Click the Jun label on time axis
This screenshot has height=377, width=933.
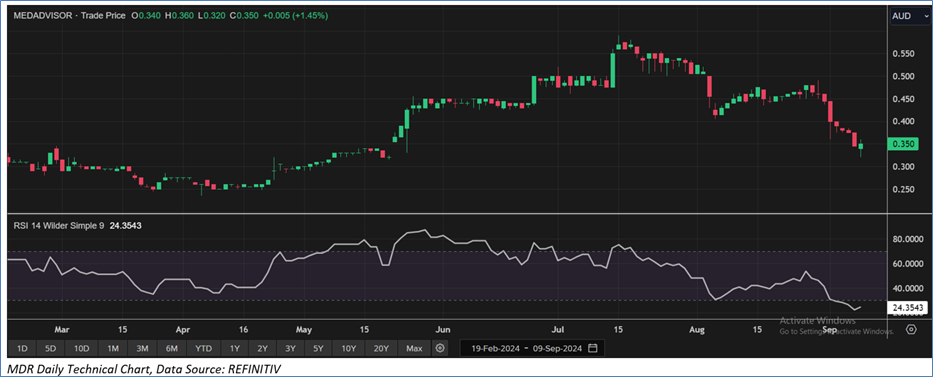coord(443,329)
